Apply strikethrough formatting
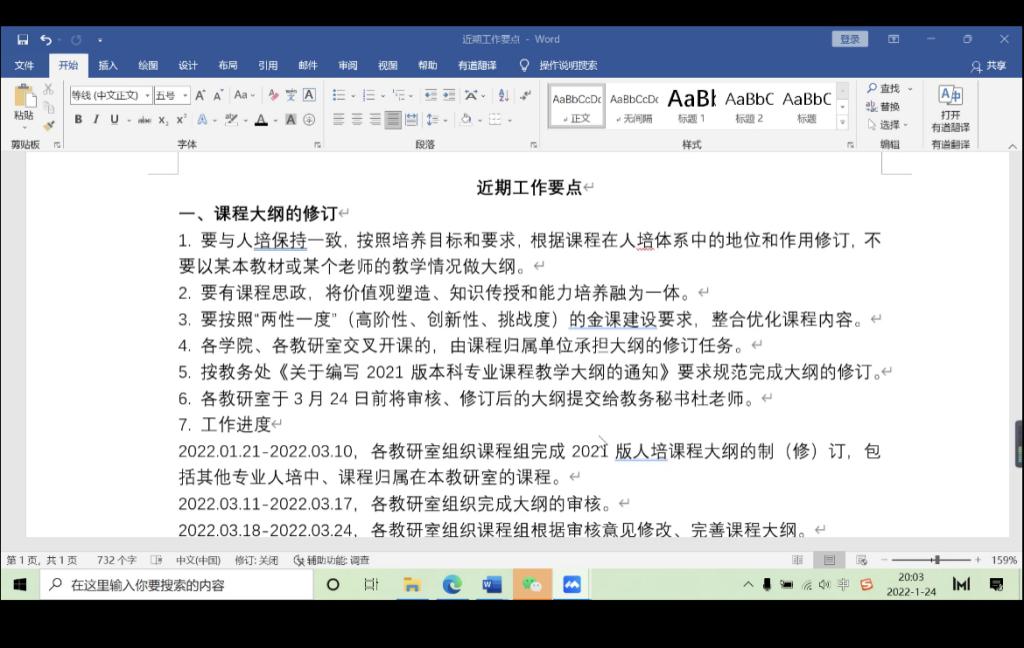Image resolution: width=1024 pixels, height=648 pixels. click(145, 120)
